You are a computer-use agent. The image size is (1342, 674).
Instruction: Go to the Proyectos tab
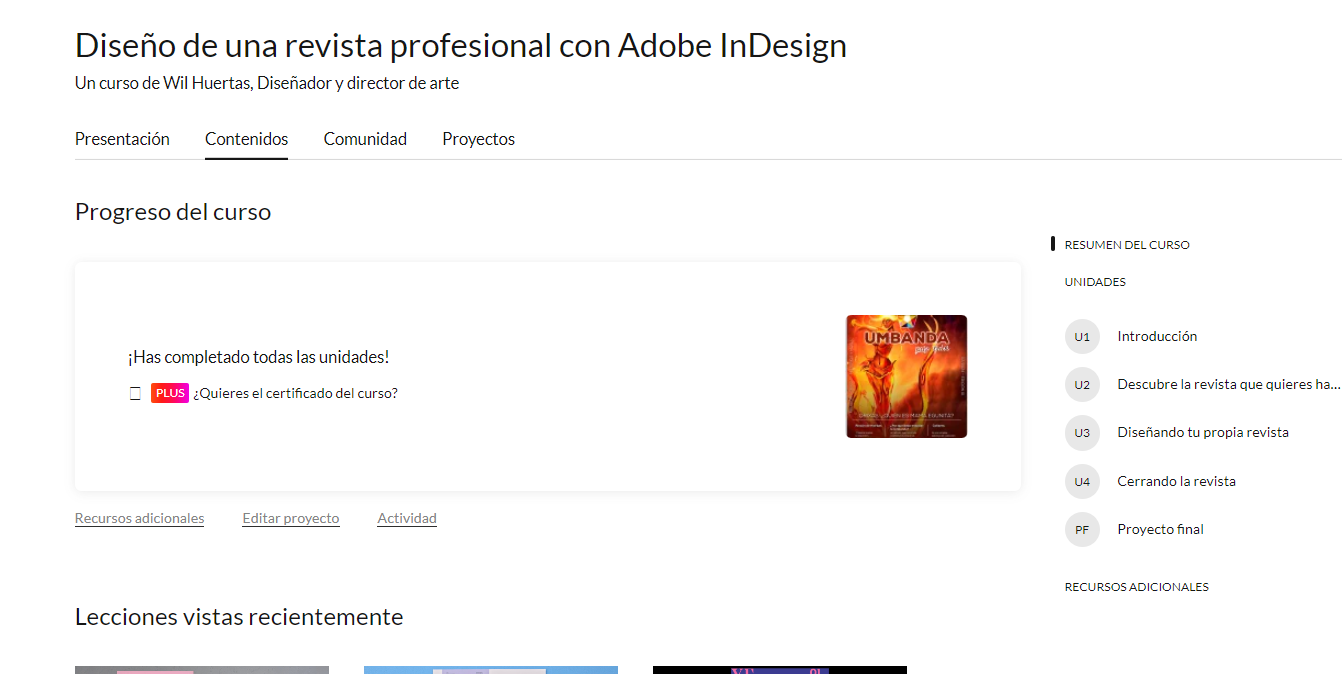(x=478, y=139)
